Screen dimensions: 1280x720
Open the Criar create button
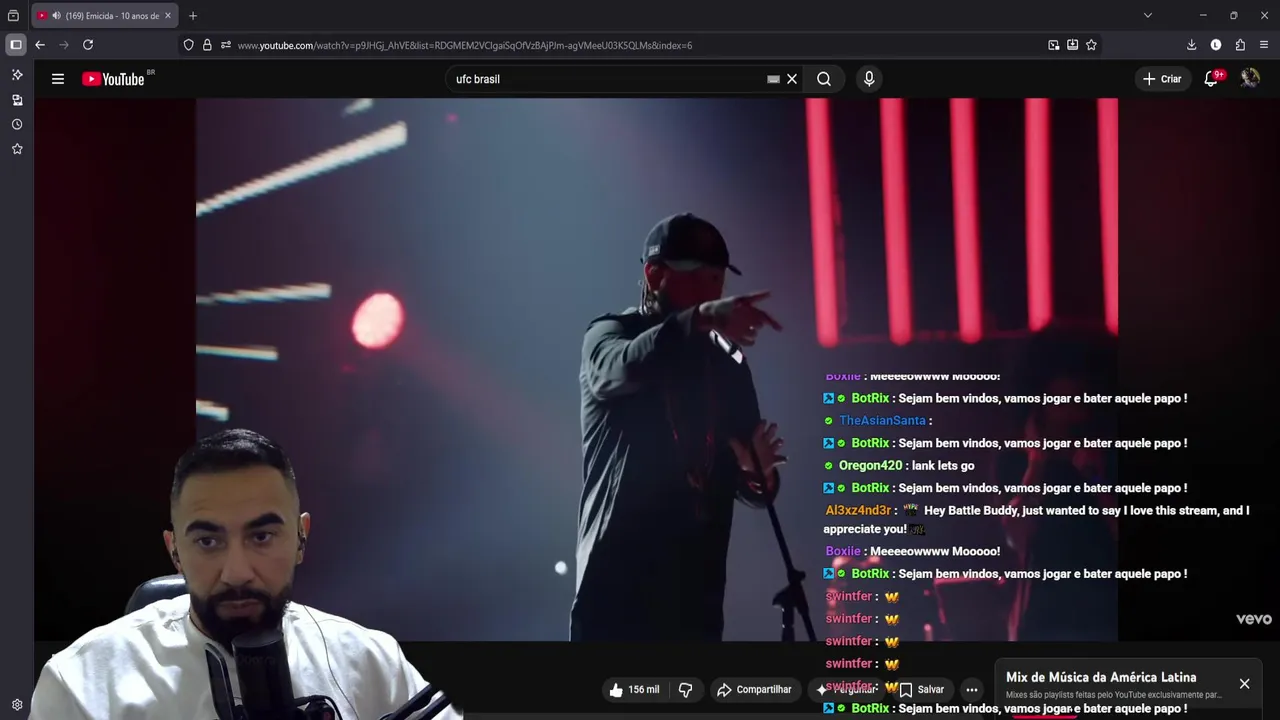click(1163, 79)
